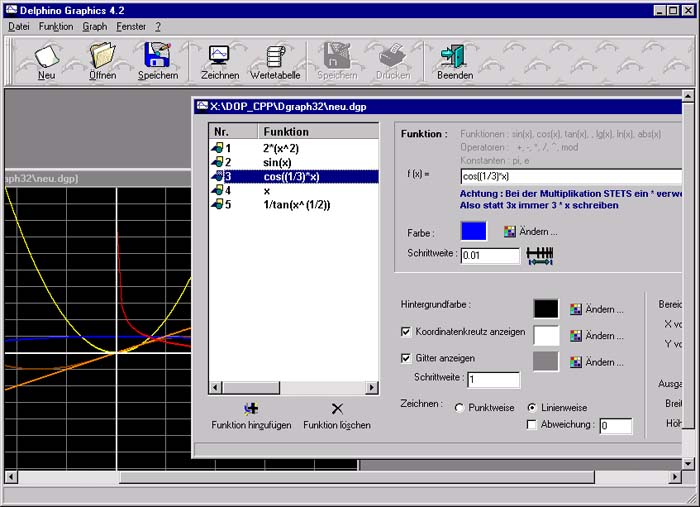Click function icon in row 4
The image size is (700, 507).
217,191
